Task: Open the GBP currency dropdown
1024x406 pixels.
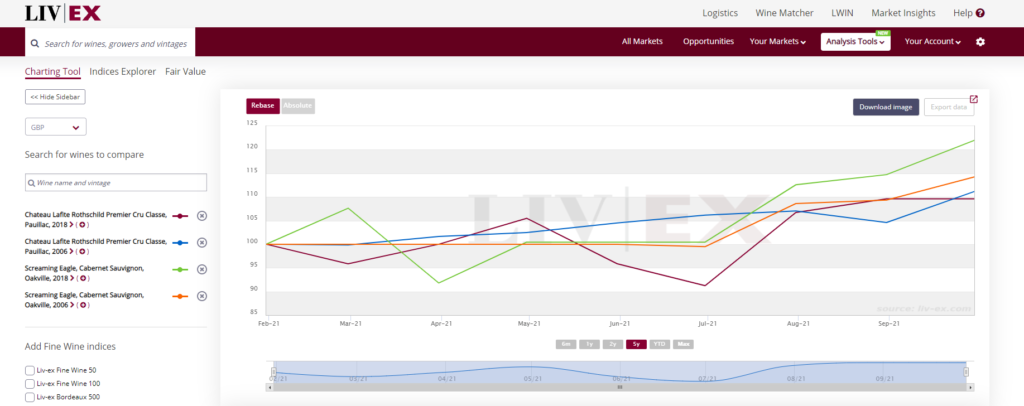Action: pyautogui.click(x=56, y=127)
